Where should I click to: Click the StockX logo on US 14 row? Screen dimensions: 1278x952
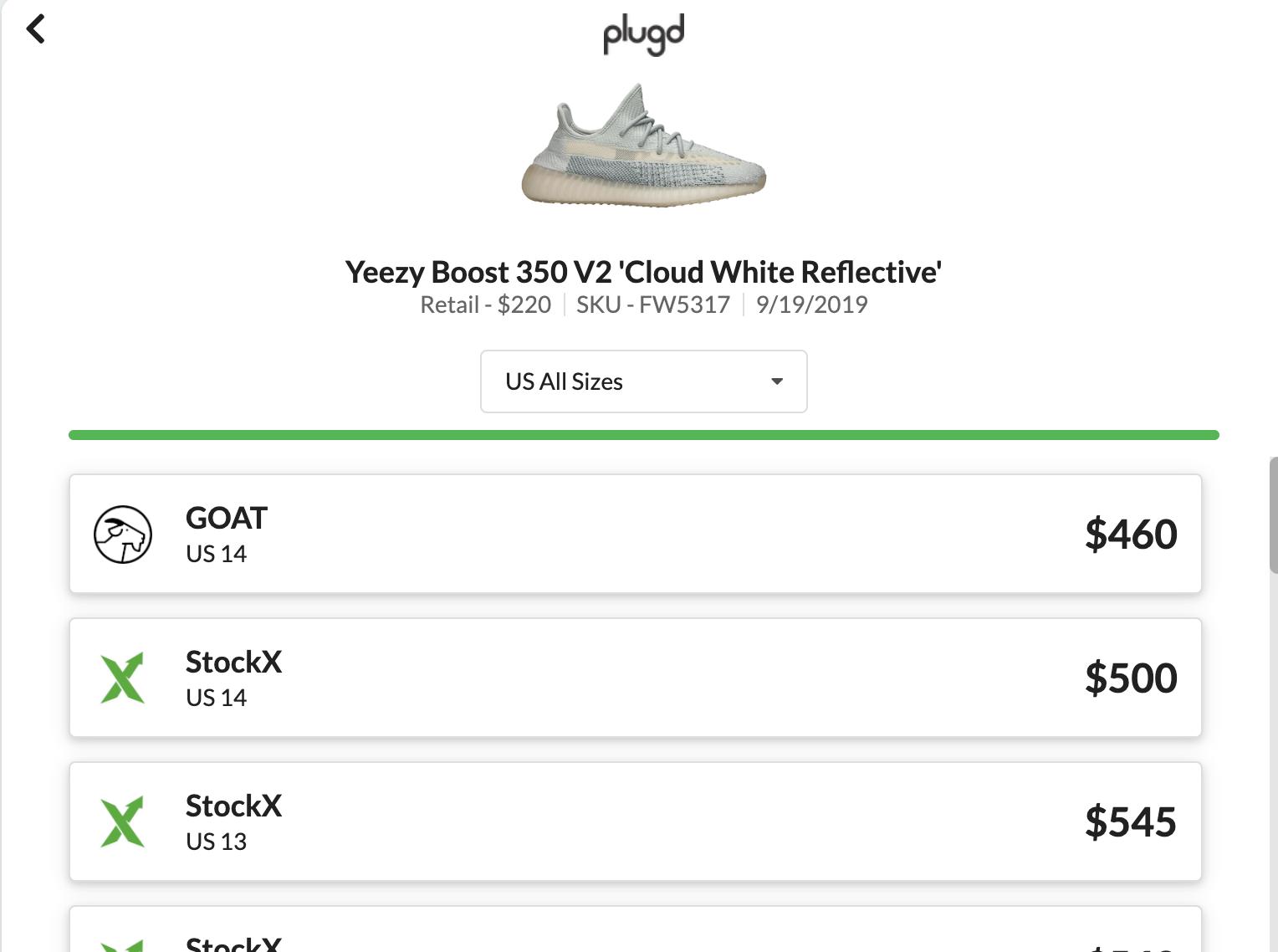point(123,678)
